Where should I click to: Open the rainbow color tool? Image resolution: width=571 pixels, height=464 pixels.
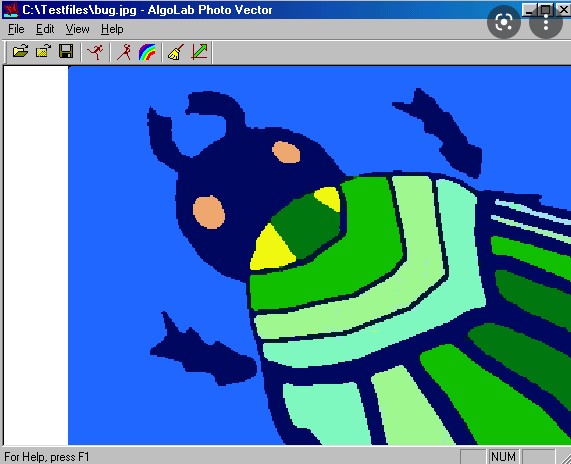click(x=147, y=52)
